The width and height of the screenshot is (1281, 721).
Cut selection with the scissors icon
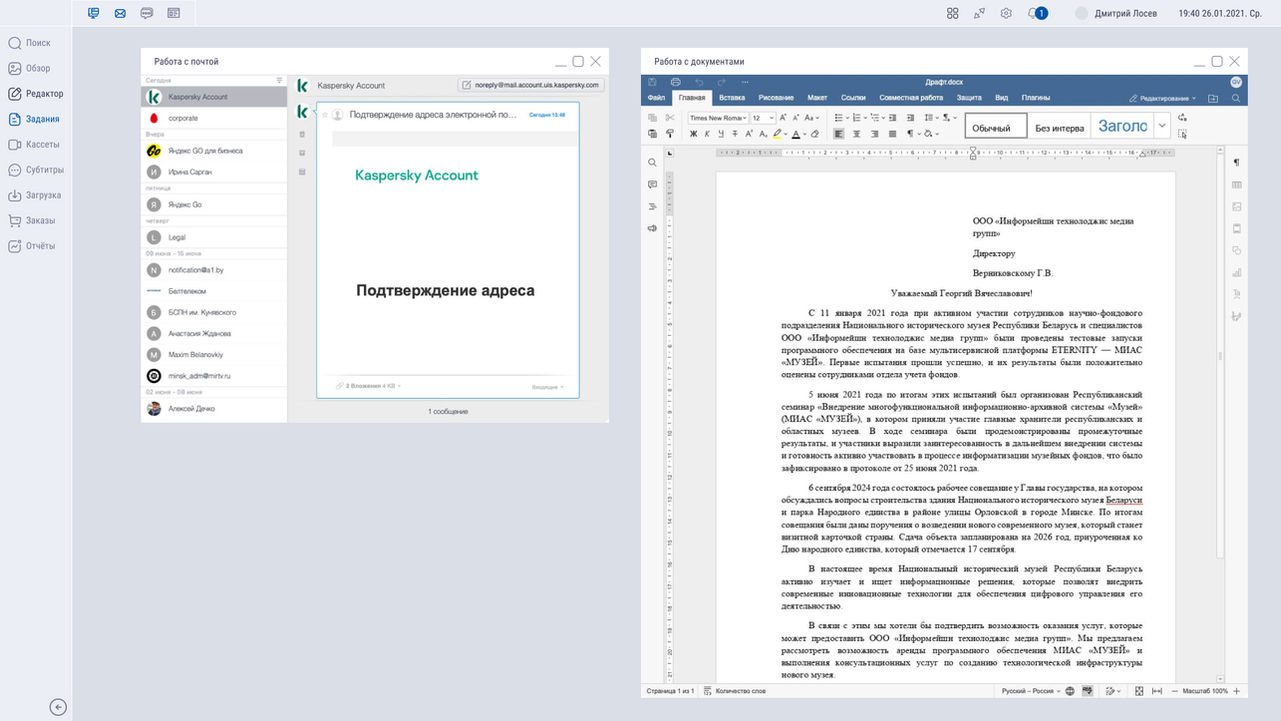(669, 118)
